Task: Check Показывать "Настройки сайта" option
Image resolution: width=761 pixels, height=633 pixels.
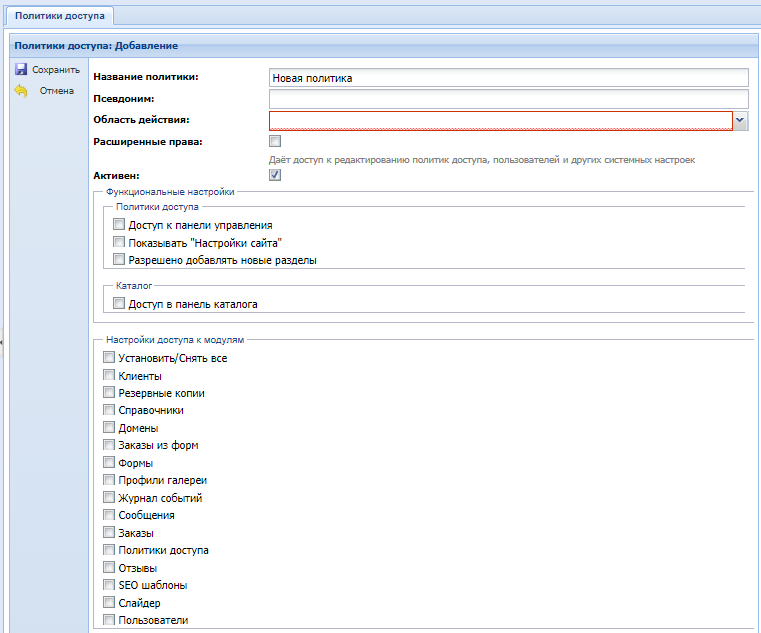Action: point(119,243)
